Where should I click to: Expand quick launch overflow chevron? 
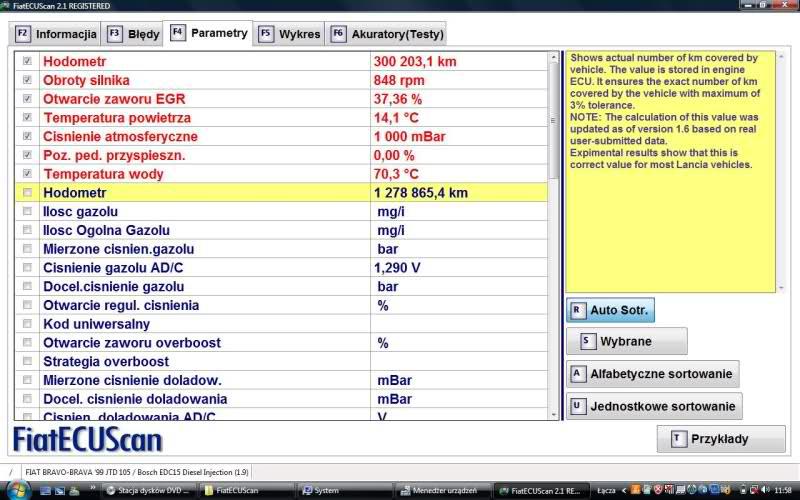[x=93, y=489]
